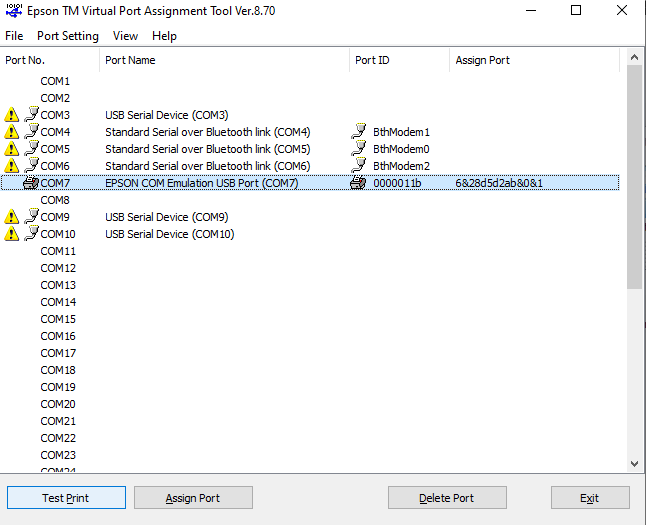Click the warning icon beside COM3
The image size is (646, 525).
(12, 115)
